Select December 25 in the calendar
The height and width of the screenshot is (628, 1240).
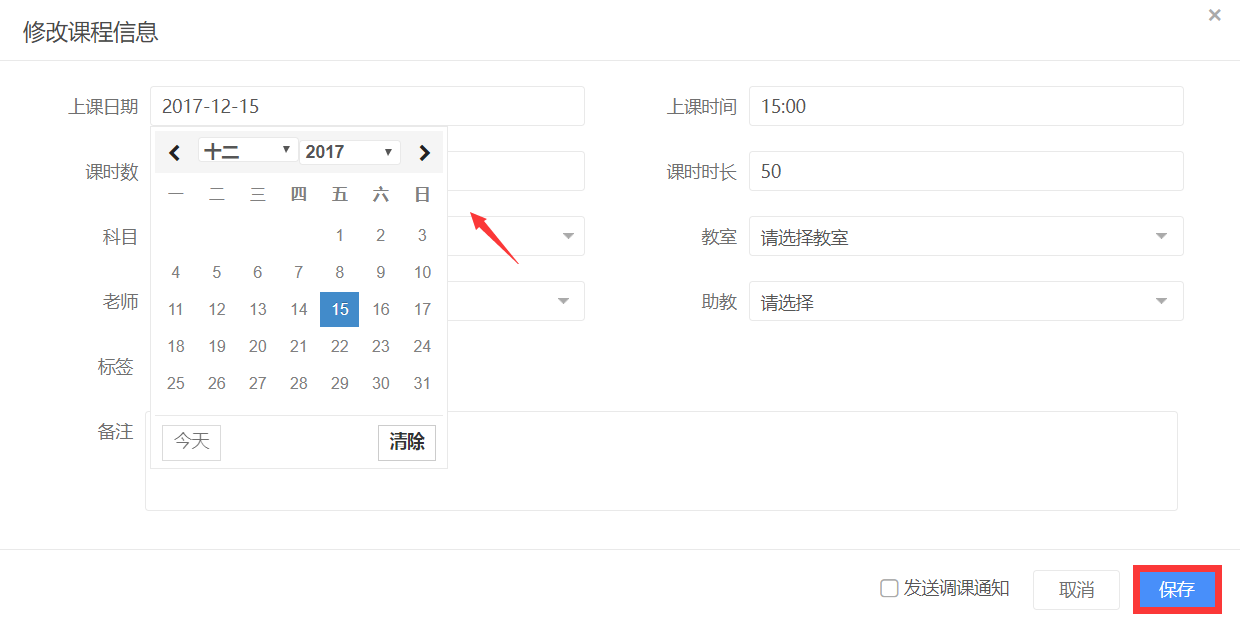[x=176, y=384]
